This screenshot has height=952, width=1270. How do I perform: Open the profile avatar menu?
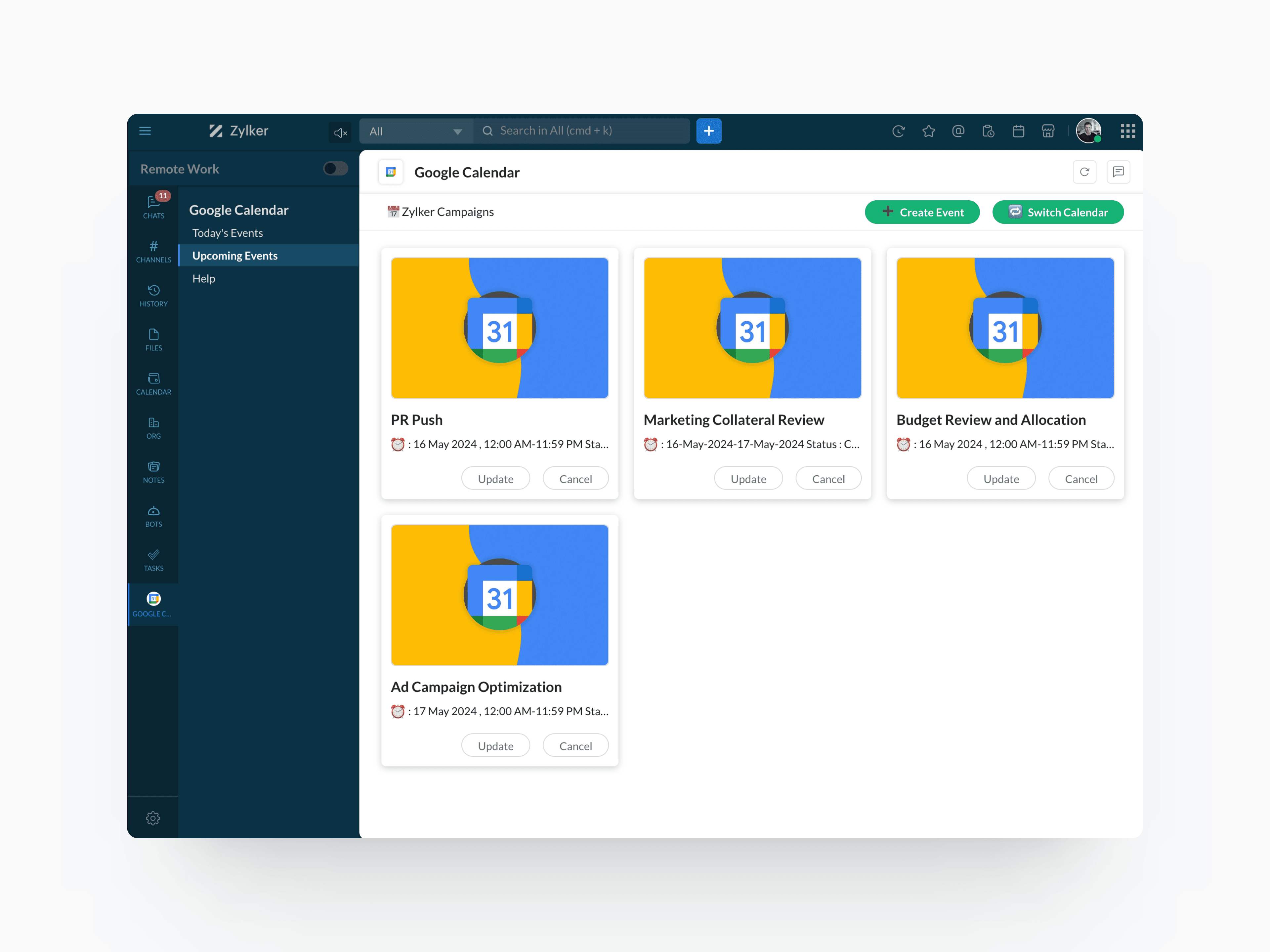1088,131
